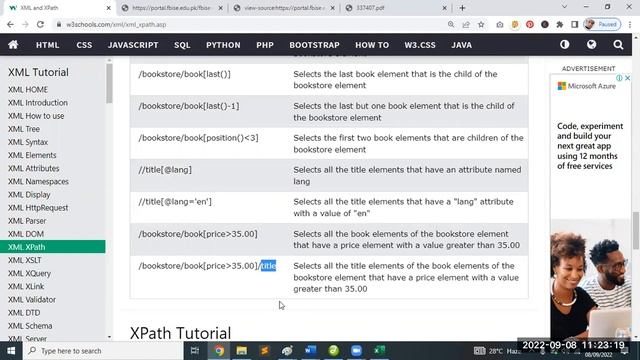This screenshot has height=360, width=640.
Task: Open W3.CSS in top navigation
Action: coord(420,45)
